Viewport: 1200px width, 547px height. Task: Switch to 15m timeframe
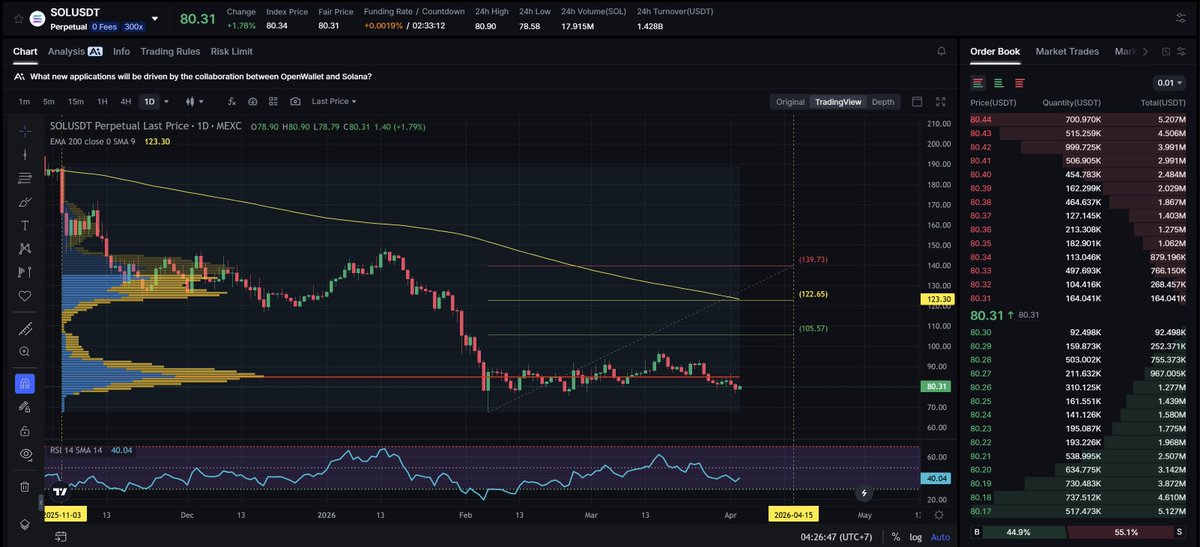(75, 101)
